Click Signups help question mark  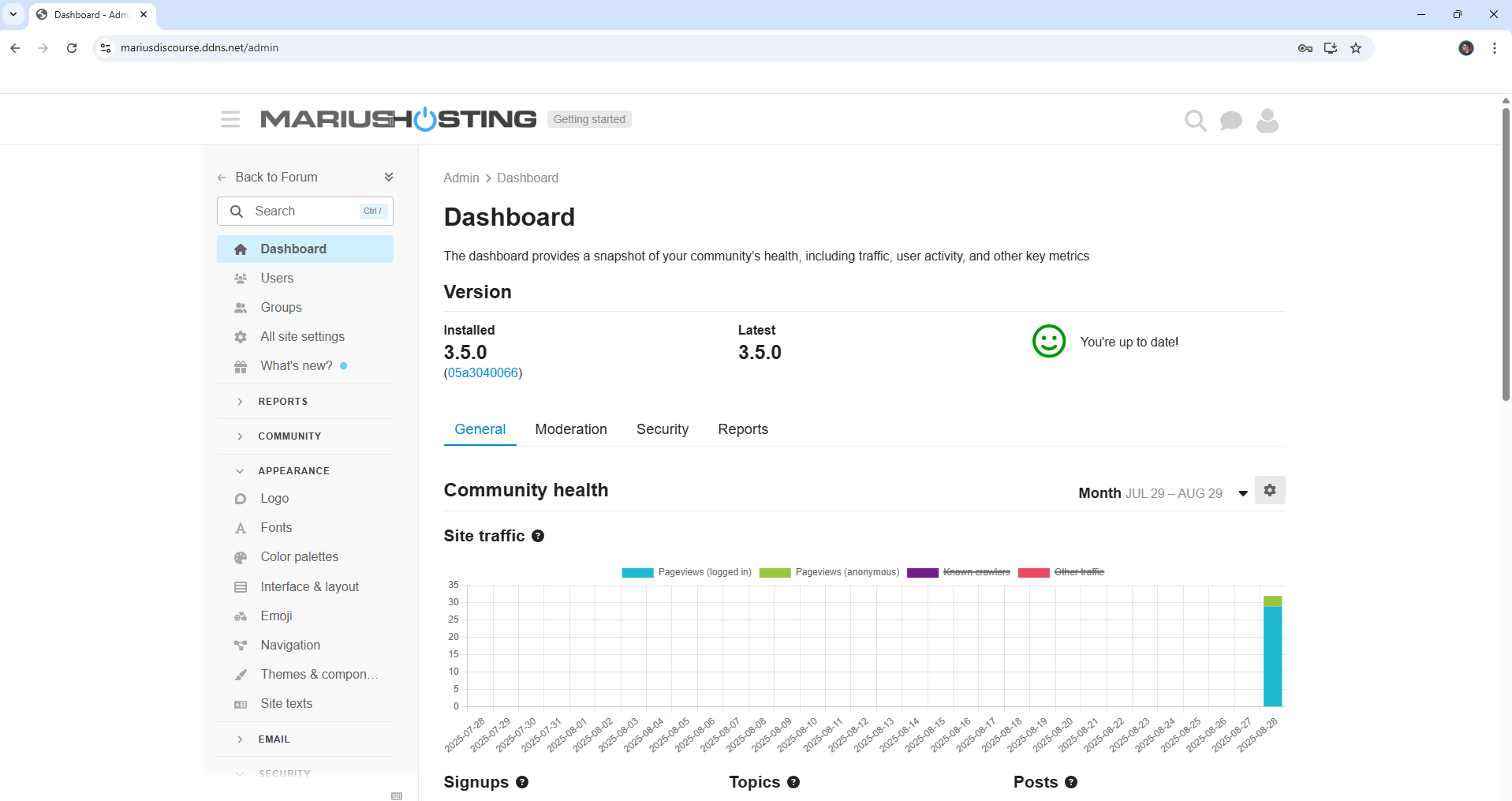click(522, 782)
